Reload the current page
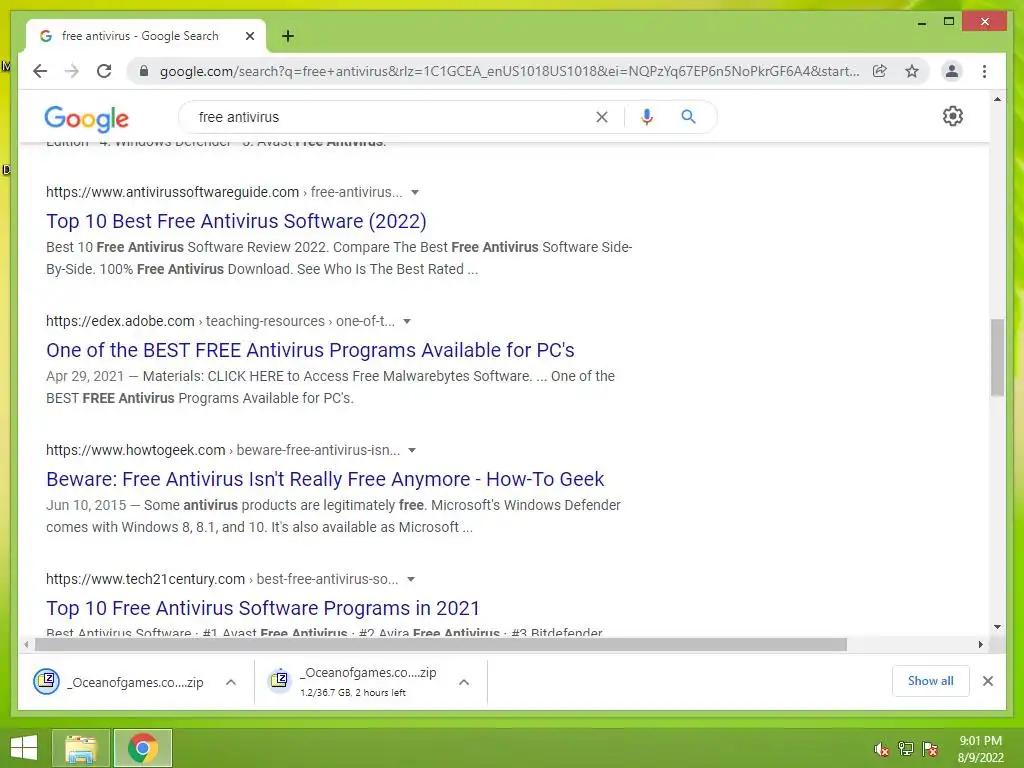 click(104, 71)
